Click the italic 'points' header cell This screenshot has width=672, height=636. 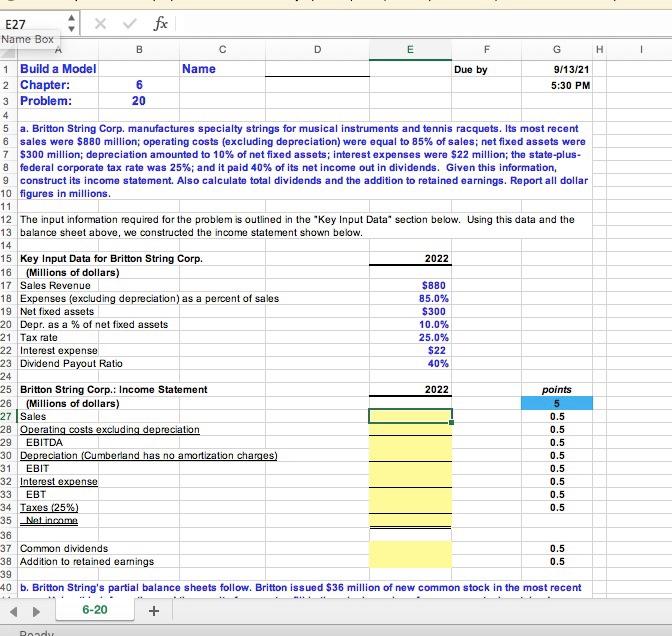pyautogui.click(x=557, y=390)
